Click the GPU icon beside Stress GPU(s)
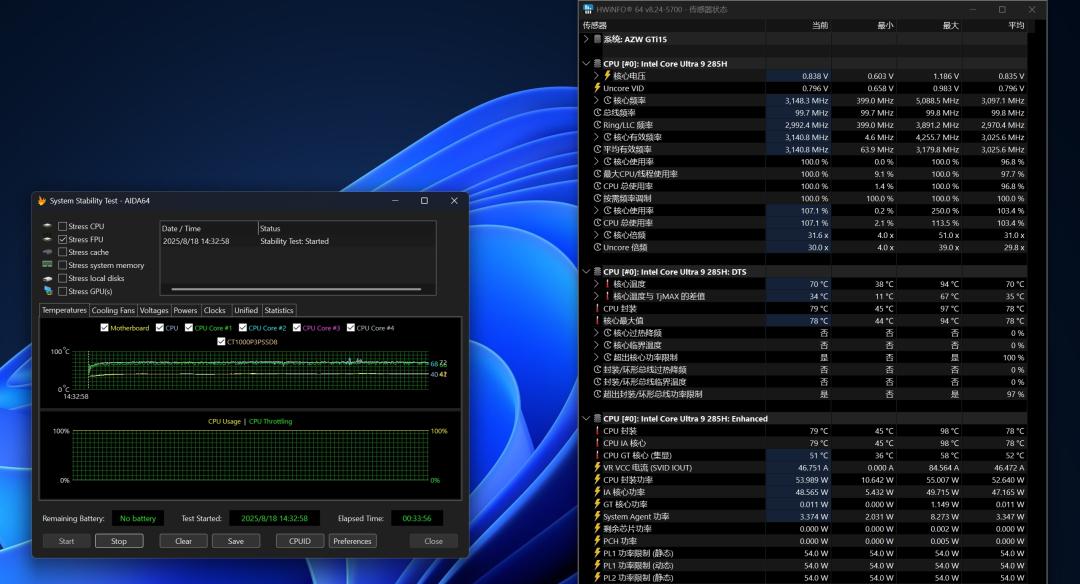The width and height of the screenshot is (1080, 584). pyautogui.click(x=47, y=291)
